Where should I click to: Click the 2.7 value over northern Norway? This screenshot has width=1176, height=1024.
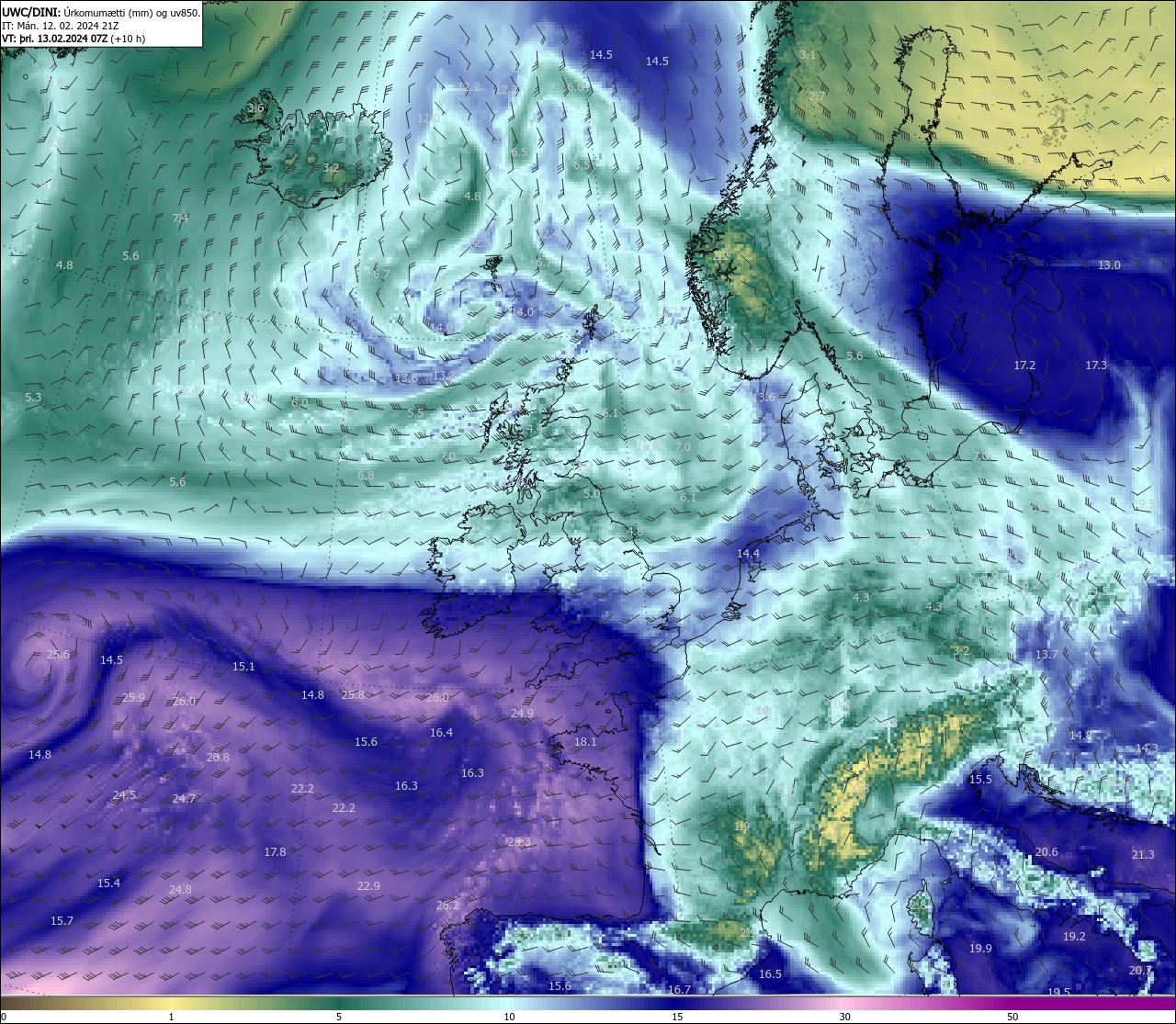coord(817,96)
